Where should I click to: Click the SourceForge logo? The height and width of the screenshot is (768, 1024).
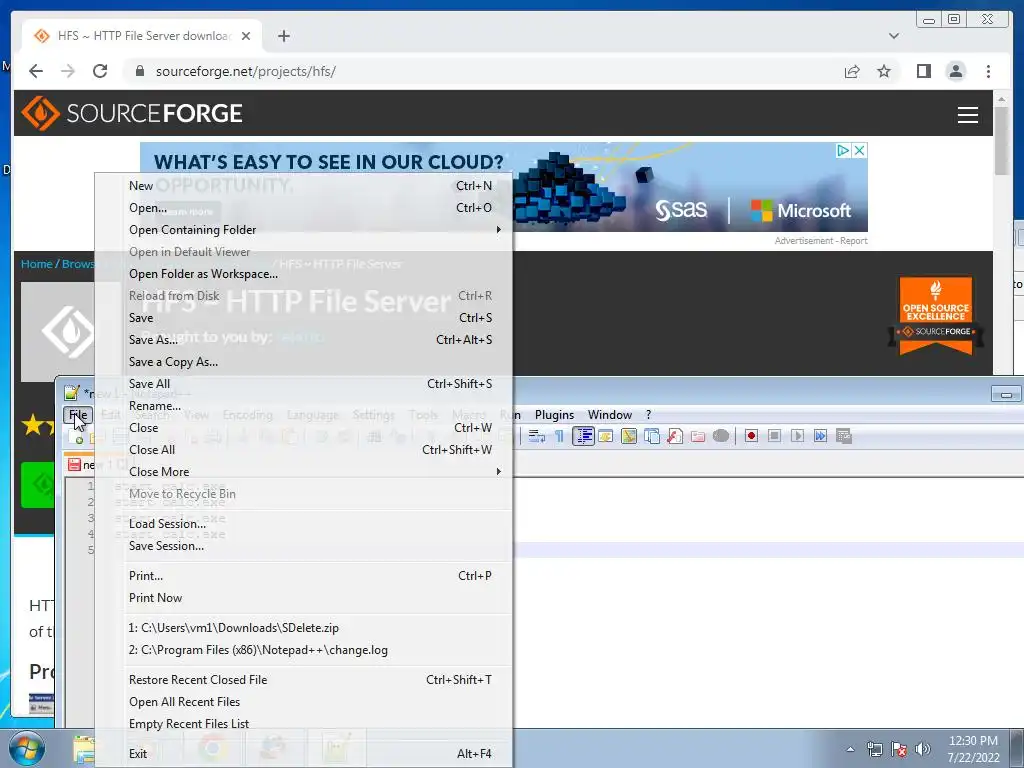pyautogui.click(x=132, y=113)
